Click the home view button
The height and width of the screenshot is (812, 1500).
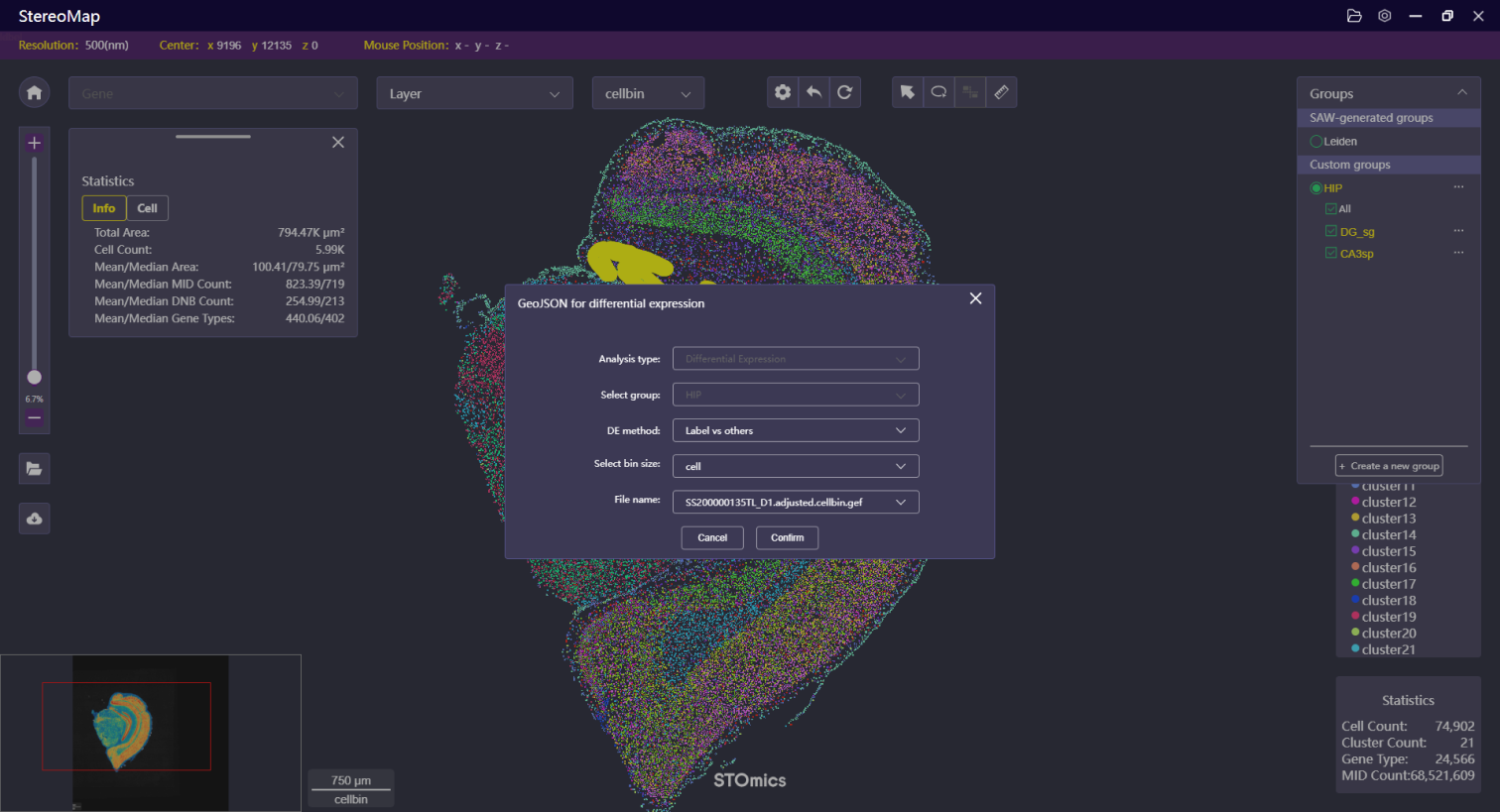[x=35, y=92]
